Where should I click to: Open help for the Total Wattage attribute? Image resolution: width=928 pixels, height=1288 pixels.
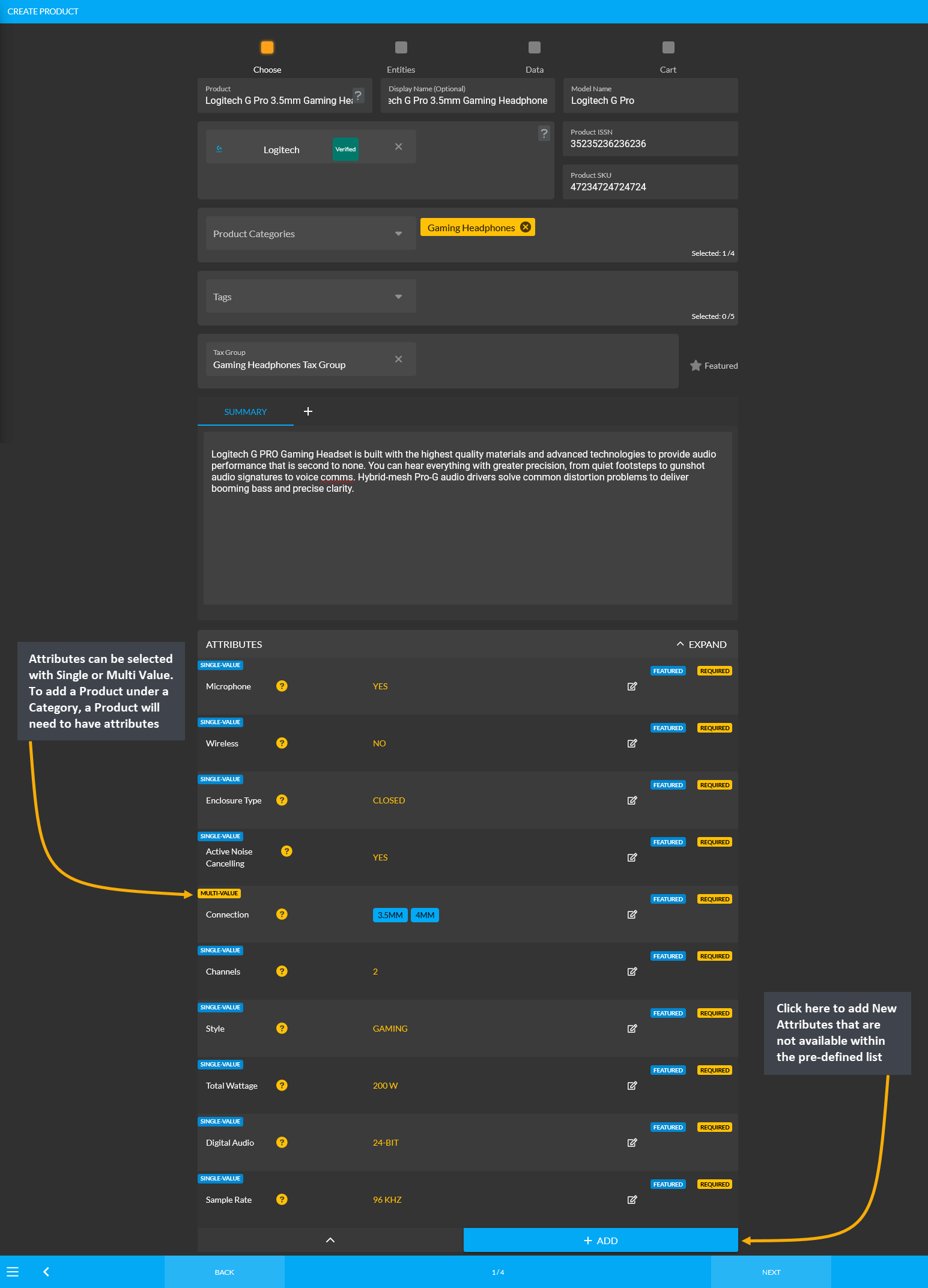click(282, 1085)
